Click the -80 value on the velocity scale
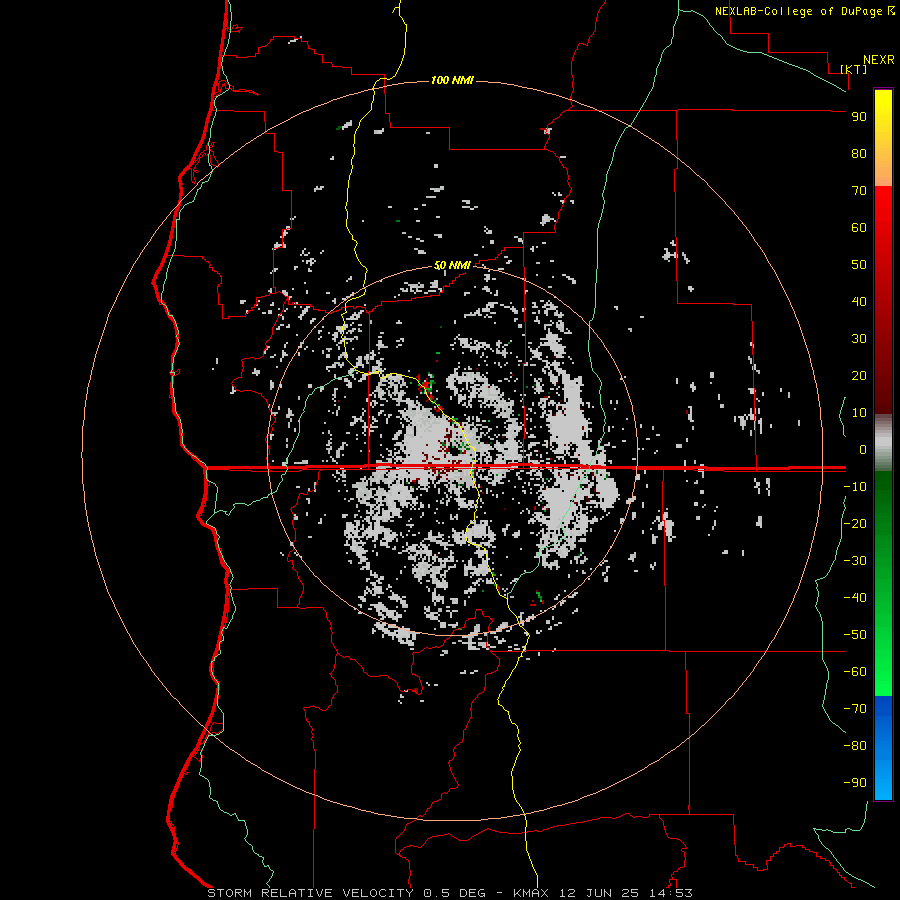Viewport: 900px width, 900px height. tap(855, 746)
